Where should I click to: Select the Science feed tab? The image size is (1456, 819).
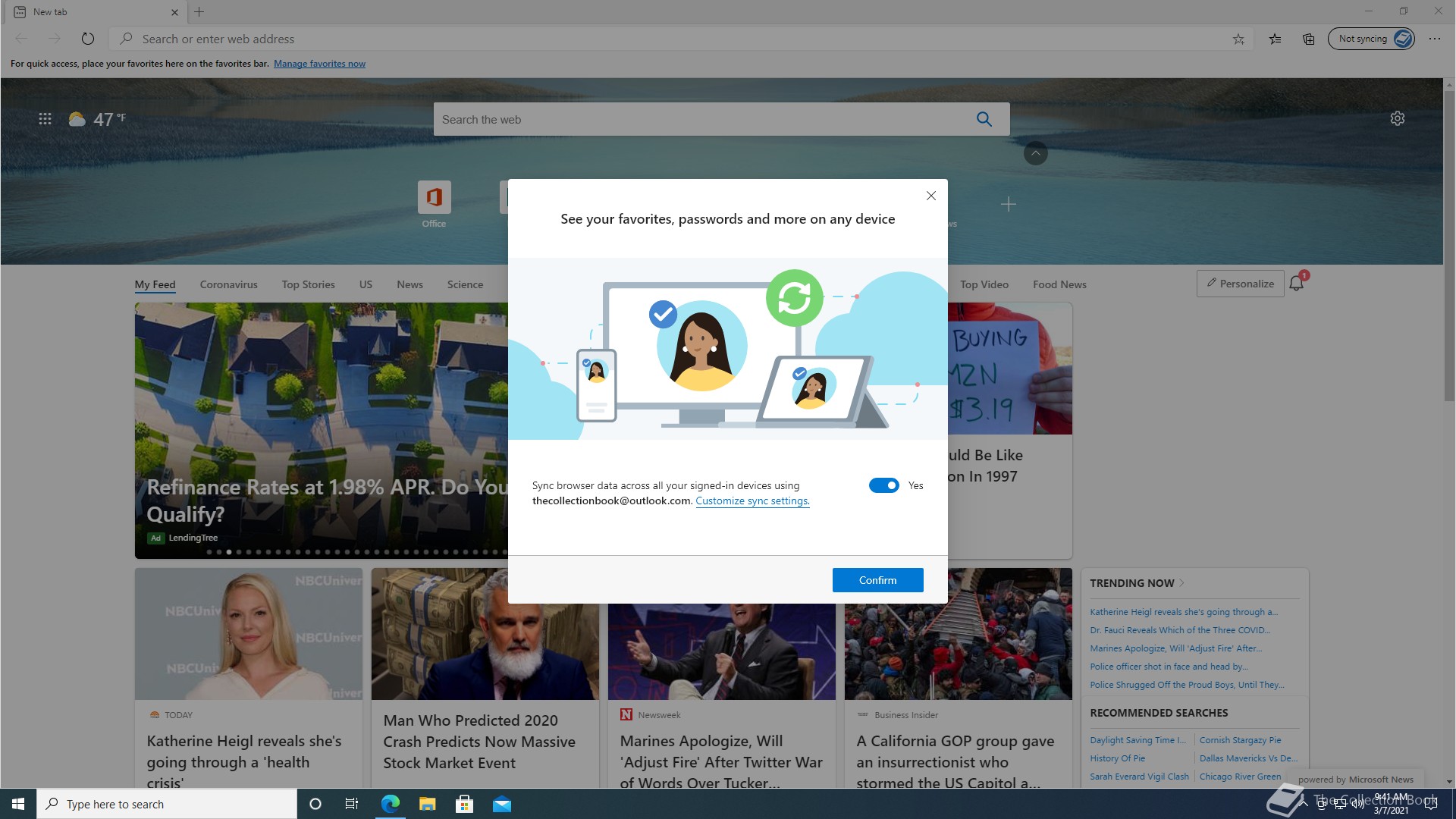pyautogui.click(x=465, y=284)
